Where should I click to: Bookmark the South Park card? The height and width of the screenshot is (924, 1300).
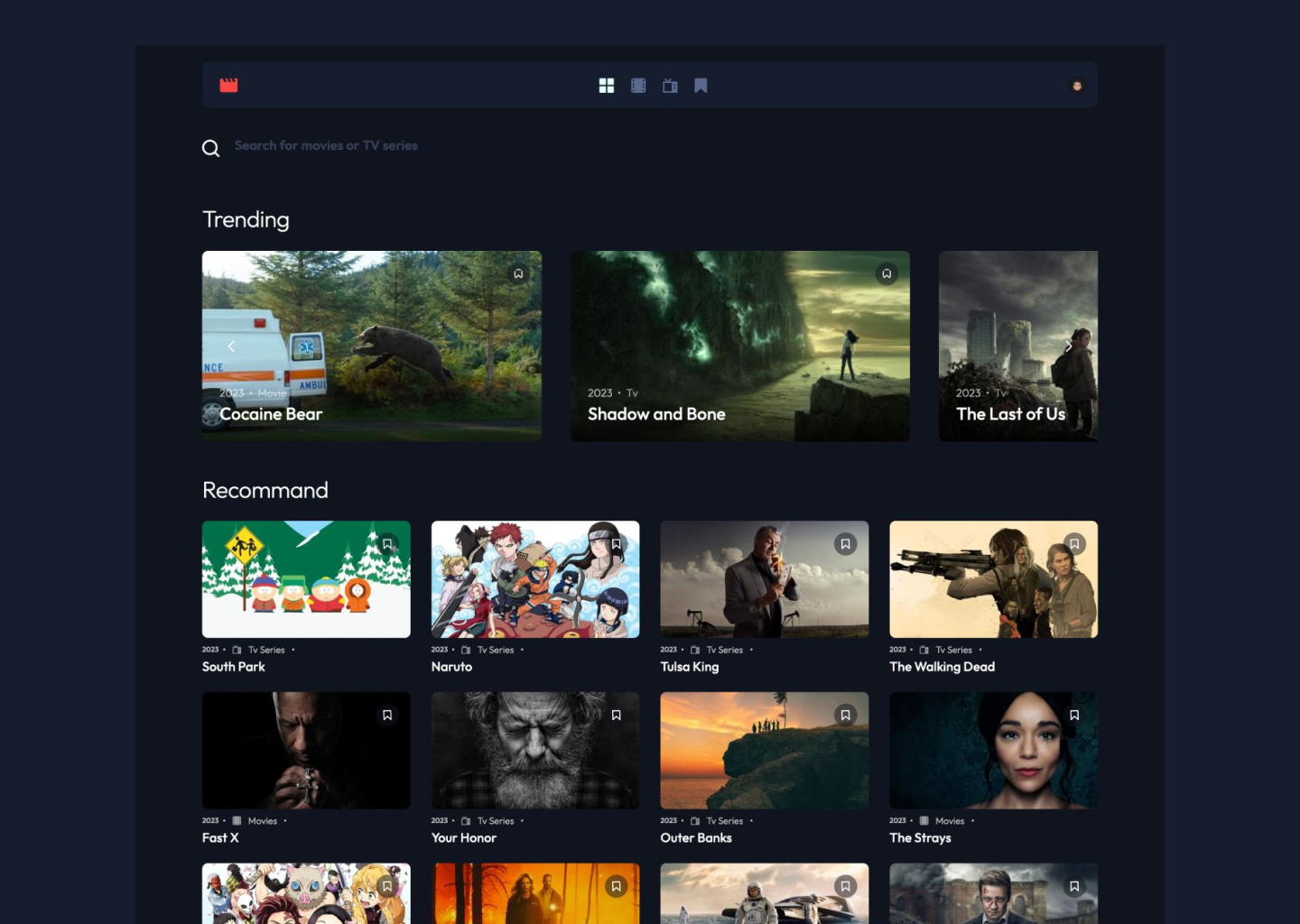(x=387, y=544)
